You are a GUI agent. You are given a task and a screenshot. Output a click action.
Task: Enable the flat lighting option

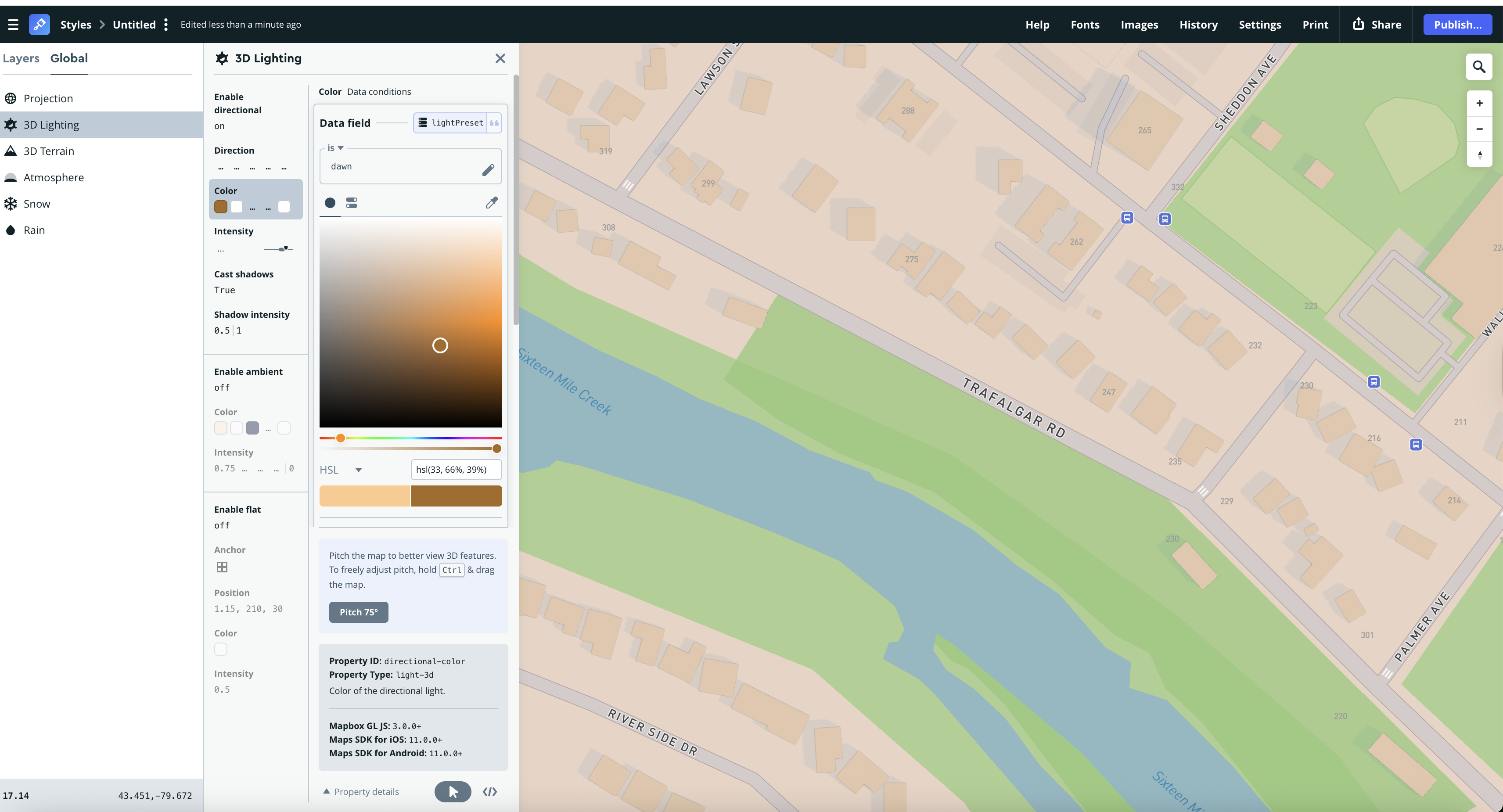click(x=222, y=525)
